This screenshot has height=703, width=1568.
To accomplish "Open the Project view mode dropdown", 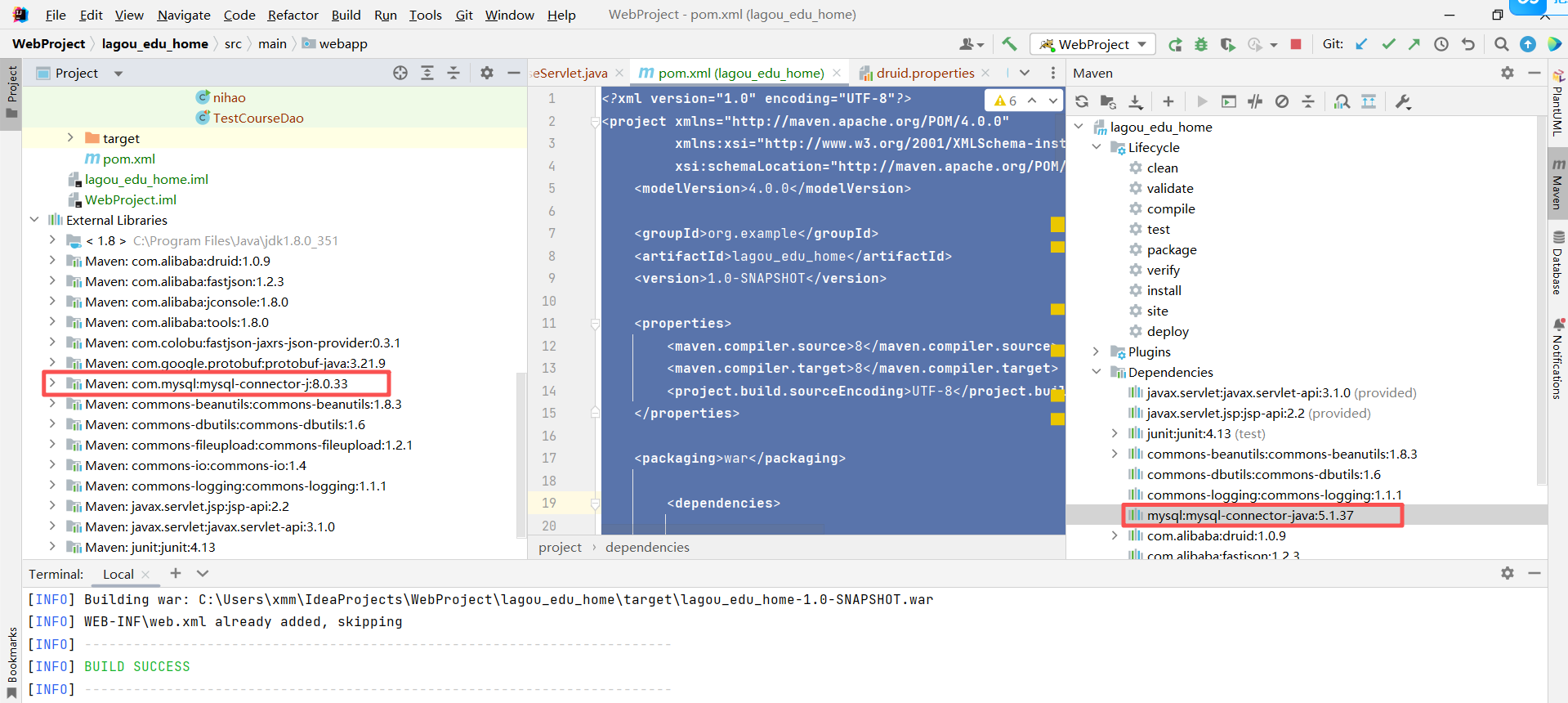I will coord(118,74).
